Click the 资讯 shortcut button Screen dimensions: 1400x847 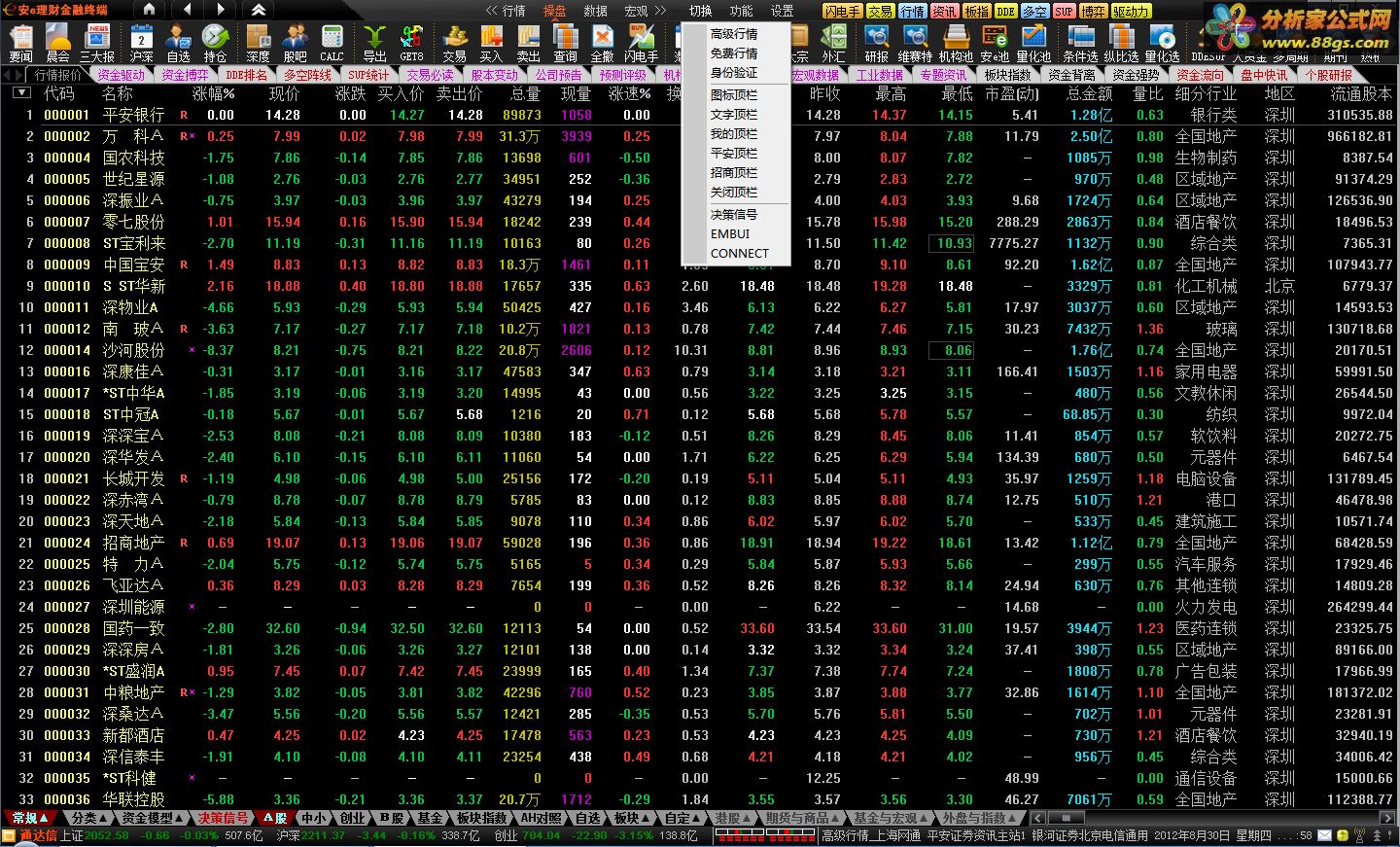tap(945, 12)
